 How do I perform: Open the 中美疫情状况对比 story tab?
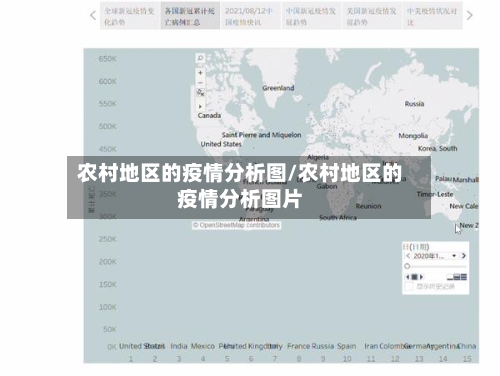[x=433, y=16]
